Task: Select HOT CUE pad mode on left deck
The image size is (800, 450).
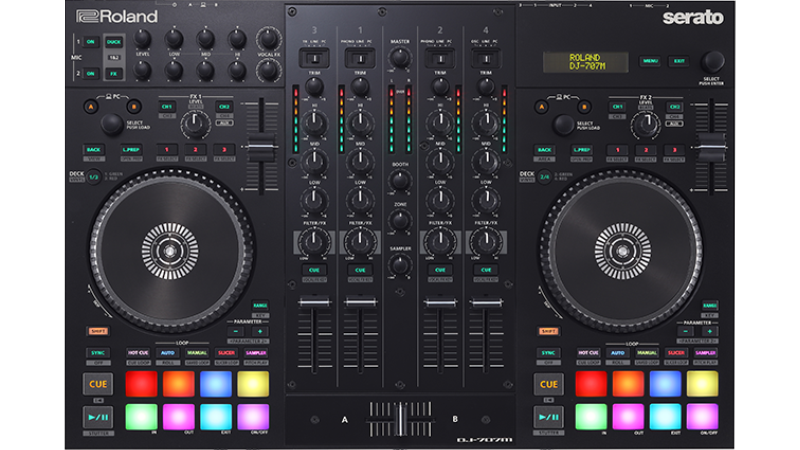Action: 140,353
